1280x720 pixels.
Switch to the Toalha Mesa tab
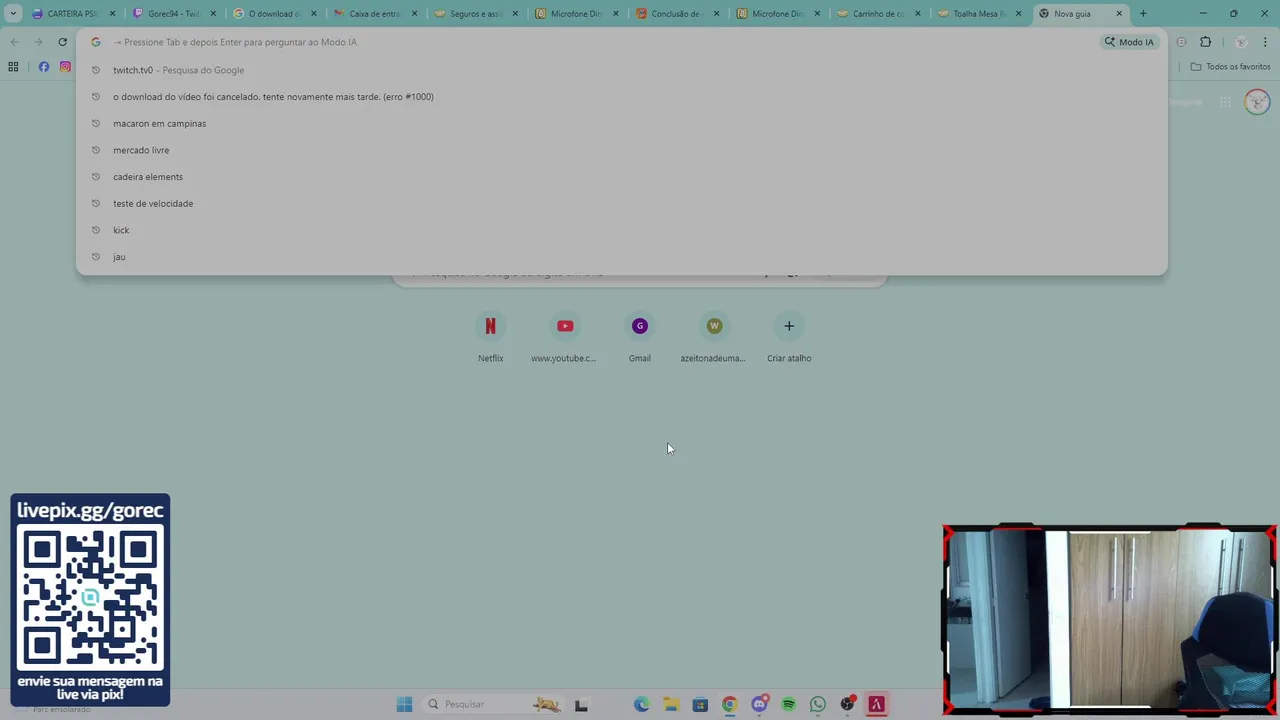(979, 14)
